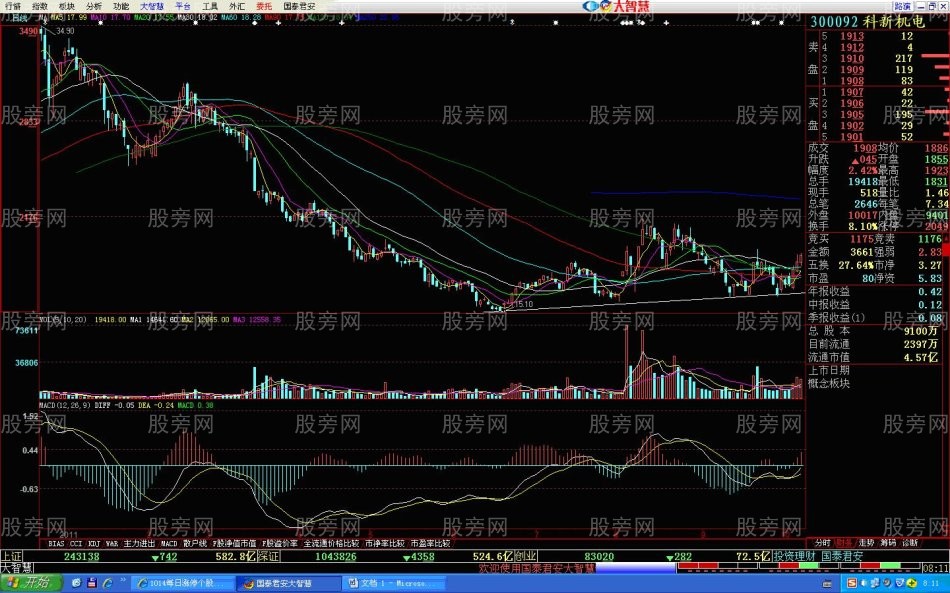Click the 08:11 clock in status bar
This screenshot has width=950, height=593.
coord(935,568)
